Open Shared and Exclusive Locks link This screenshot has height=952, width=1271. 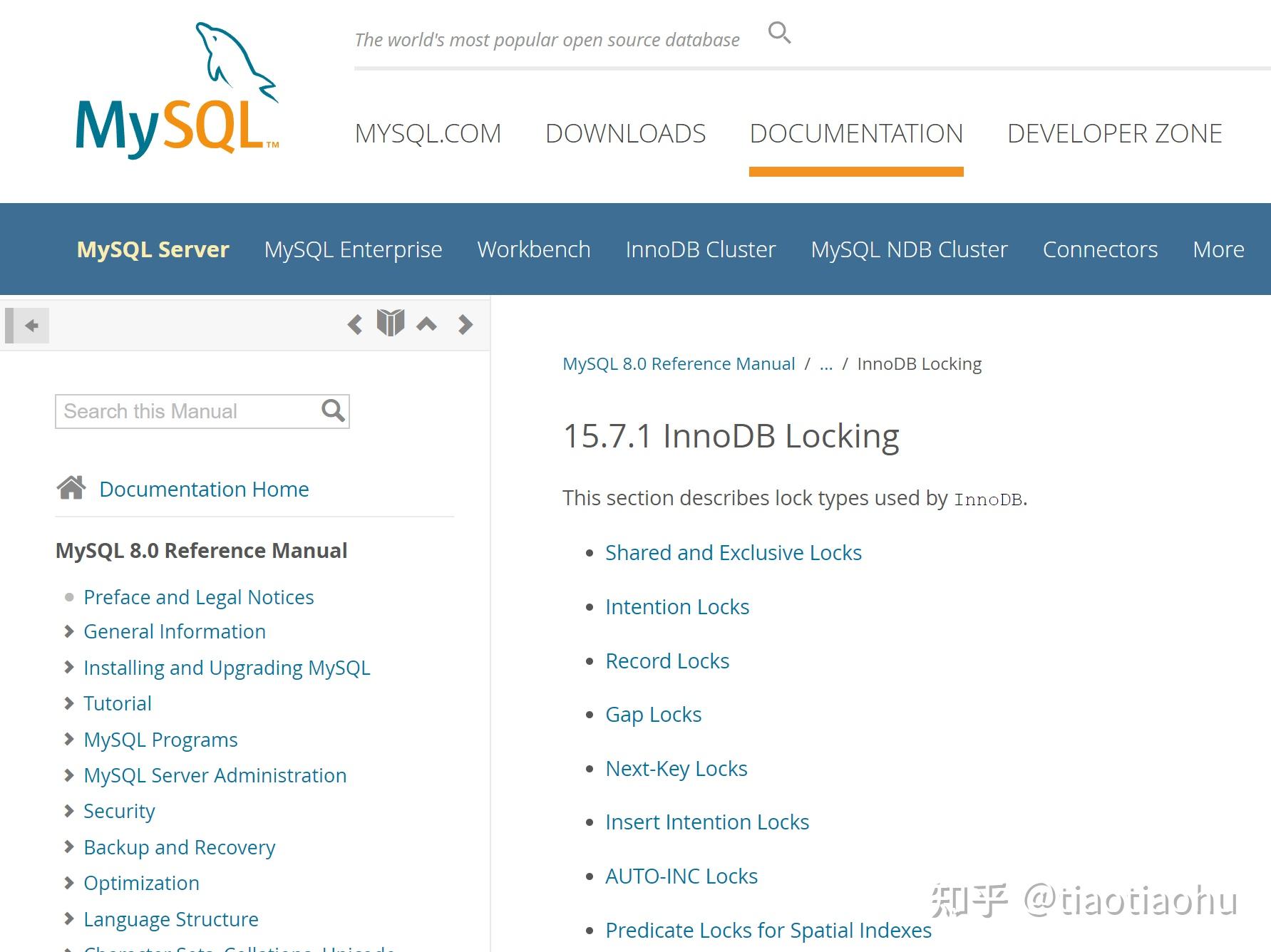click(734, 552)
